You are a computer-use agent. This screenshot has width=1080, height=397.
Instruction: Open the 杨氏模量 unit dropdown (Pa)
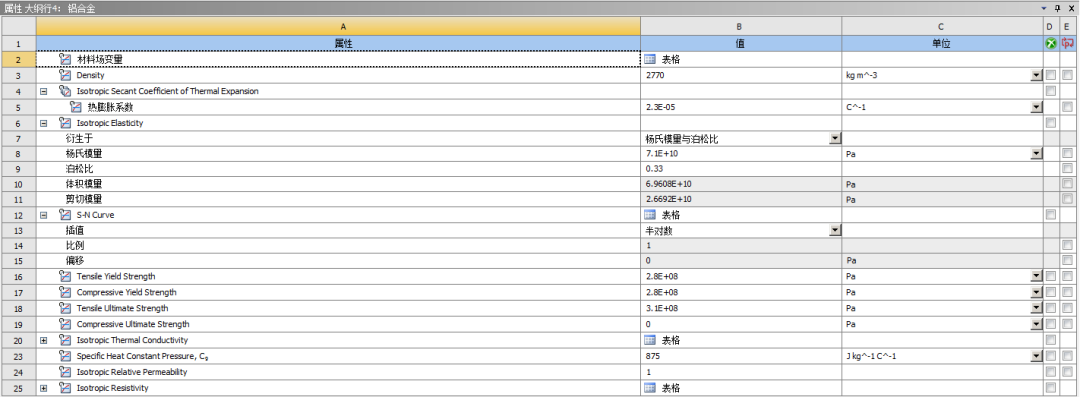pyautogui.click(x=1036, y=153)
